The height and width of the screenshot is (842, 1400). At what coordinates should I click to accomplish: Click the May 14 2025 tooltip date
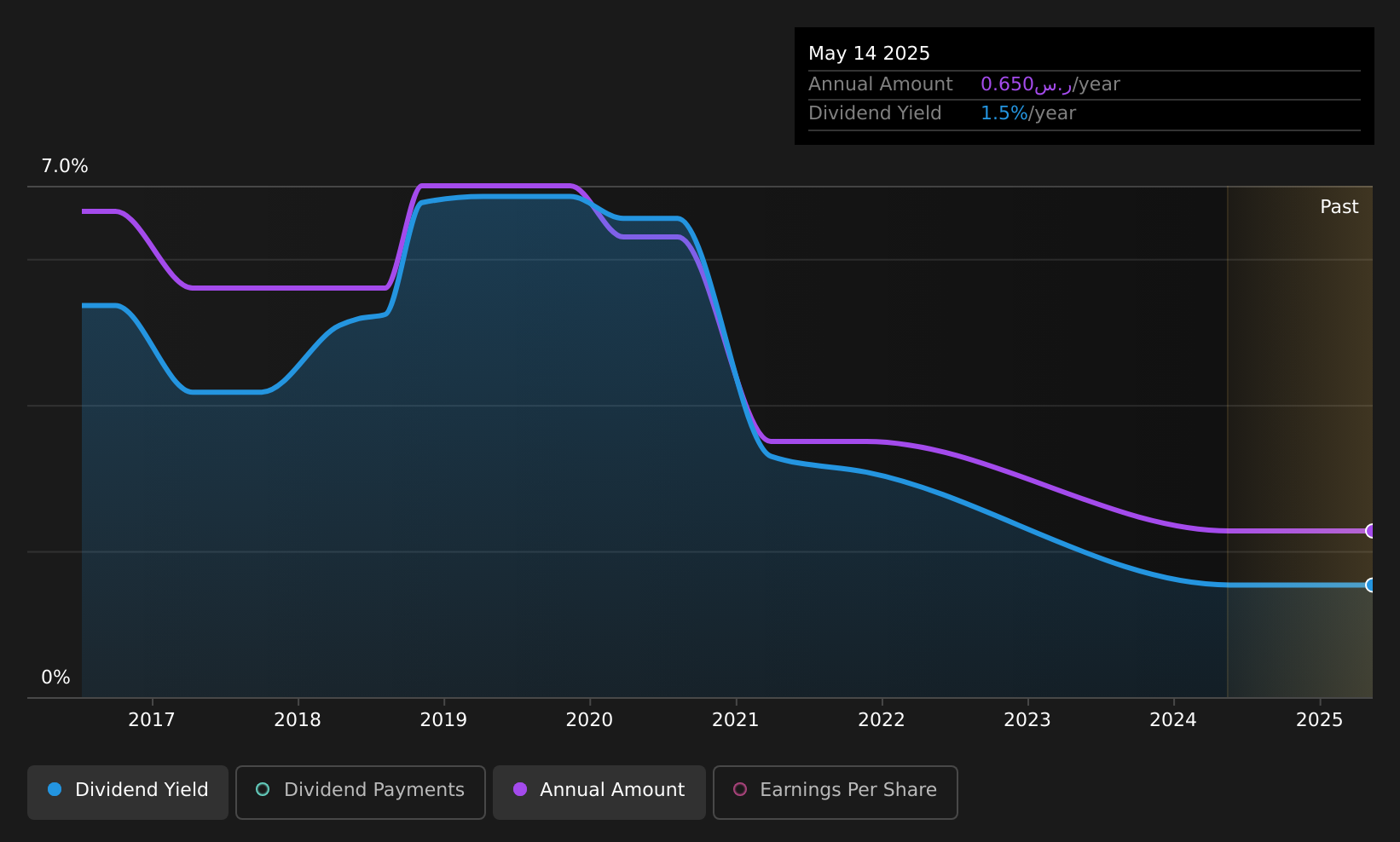869,54
